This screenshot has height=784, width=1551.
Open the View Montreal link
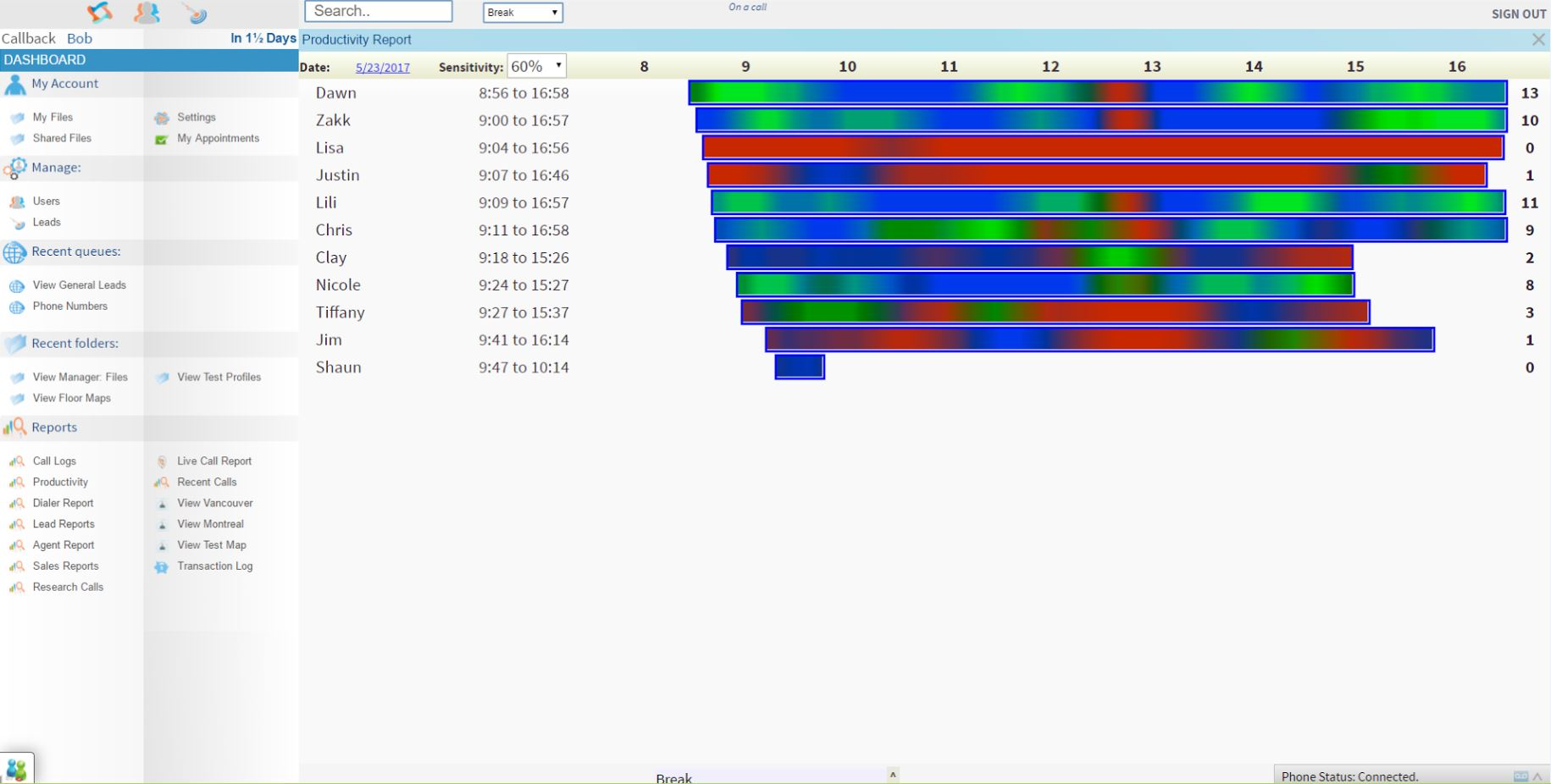210,524
